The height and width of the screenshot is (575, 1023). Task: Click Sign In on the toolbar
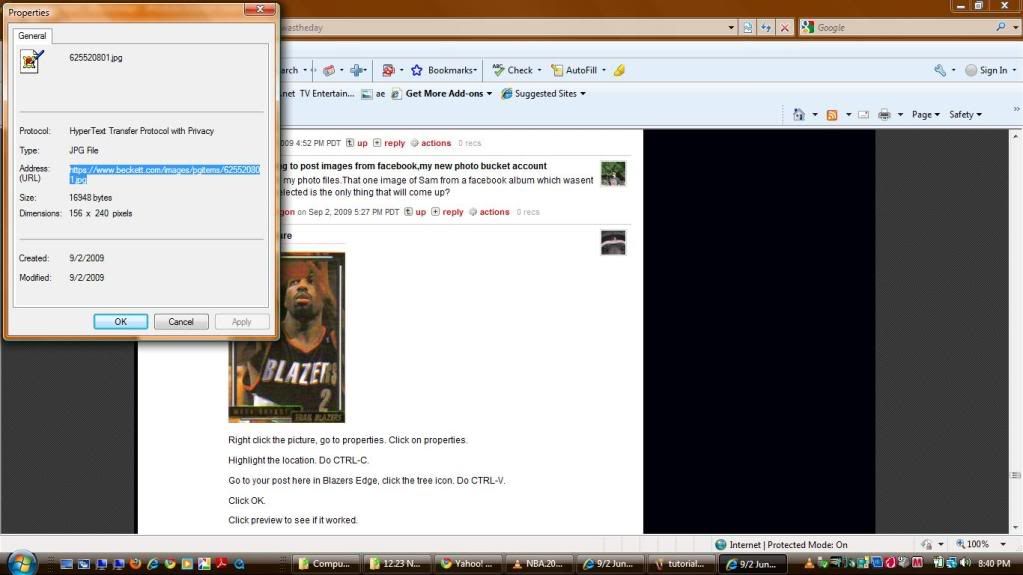point(986,70)
